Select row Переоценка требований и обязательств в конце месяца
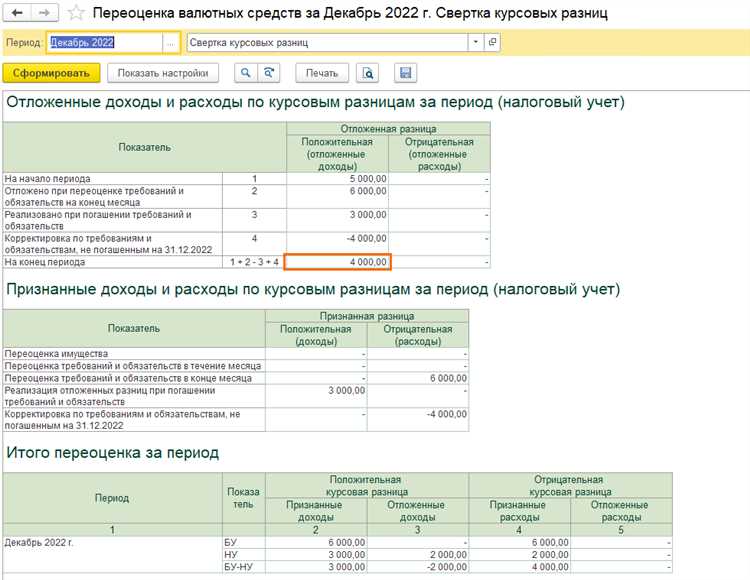The width and height of the screenshot is (750, 580). tap(134, 378)
